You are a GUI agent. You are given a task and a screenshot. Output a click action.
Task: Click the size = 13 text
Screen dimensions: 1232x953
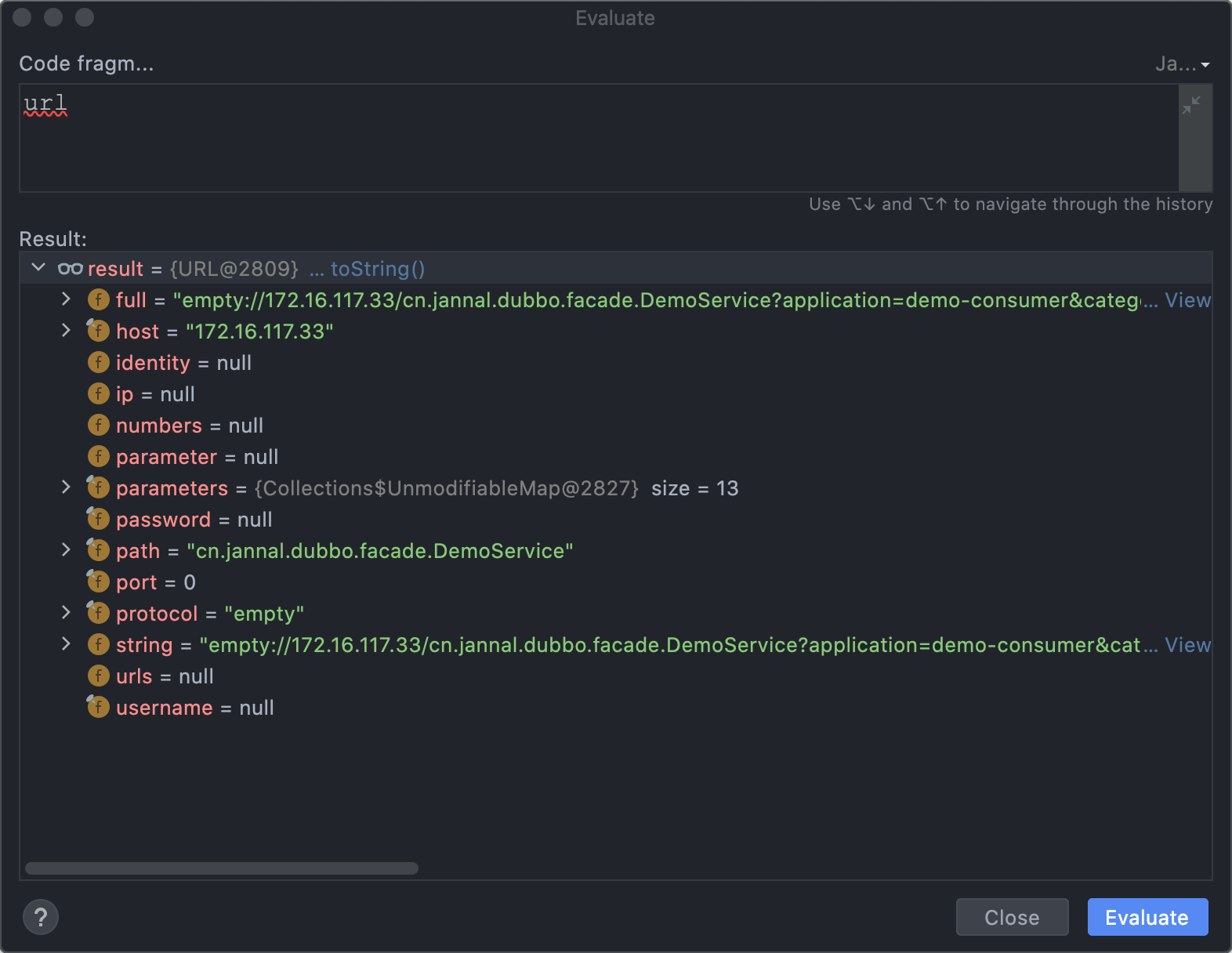tap(695, 488)
